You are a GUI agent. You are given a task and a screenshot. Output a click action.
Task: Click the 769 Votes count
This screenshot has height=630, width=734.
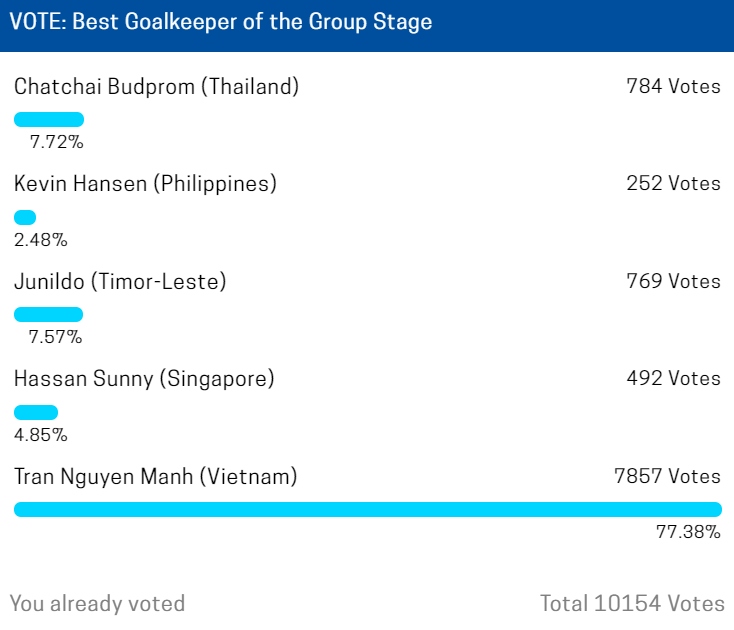coord(674,281)
